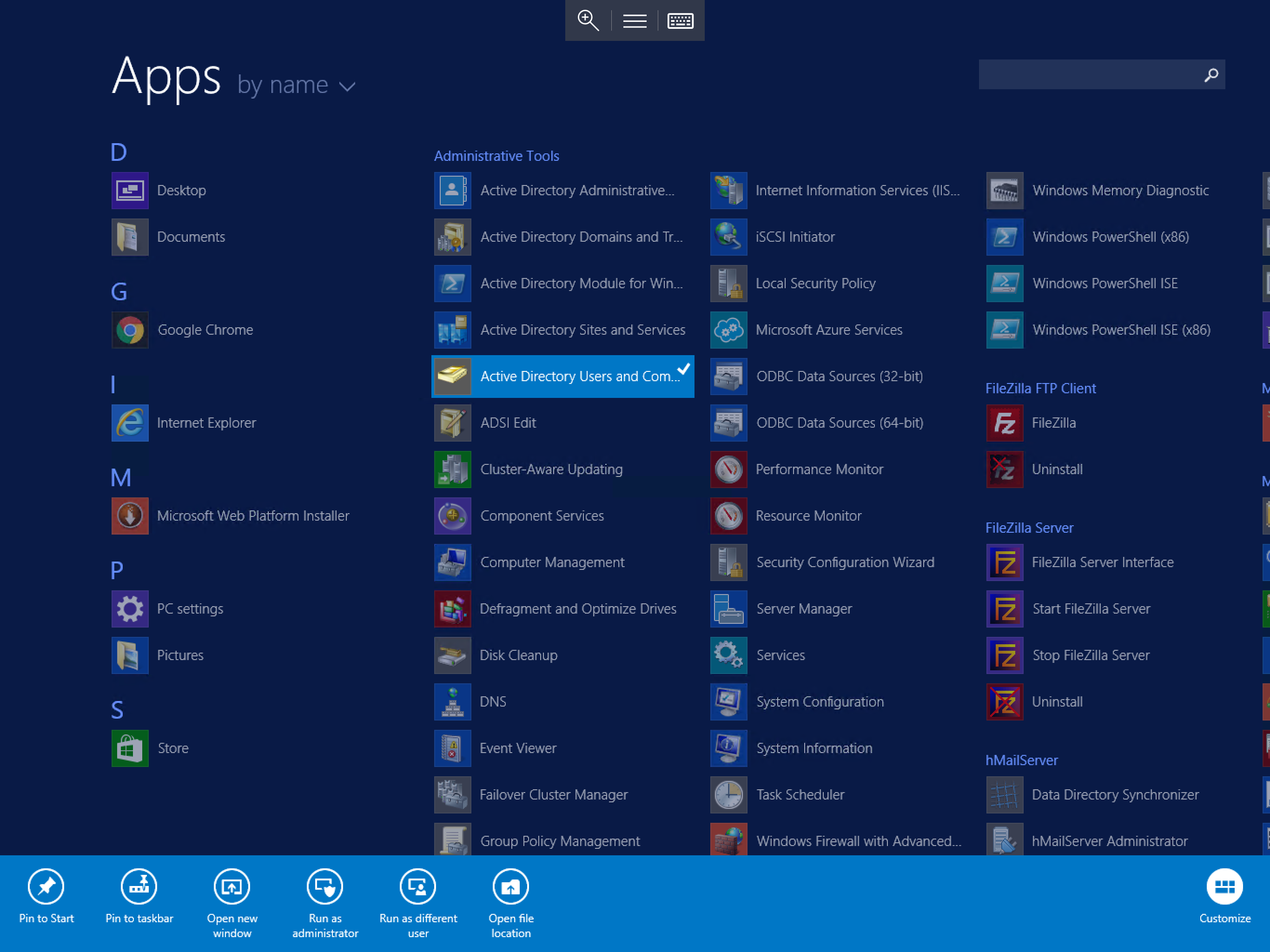This screenshot has height=952, width=1270.
Task: Open Group Policy Management
Action: pyautogui.click(x=562, y=840)
